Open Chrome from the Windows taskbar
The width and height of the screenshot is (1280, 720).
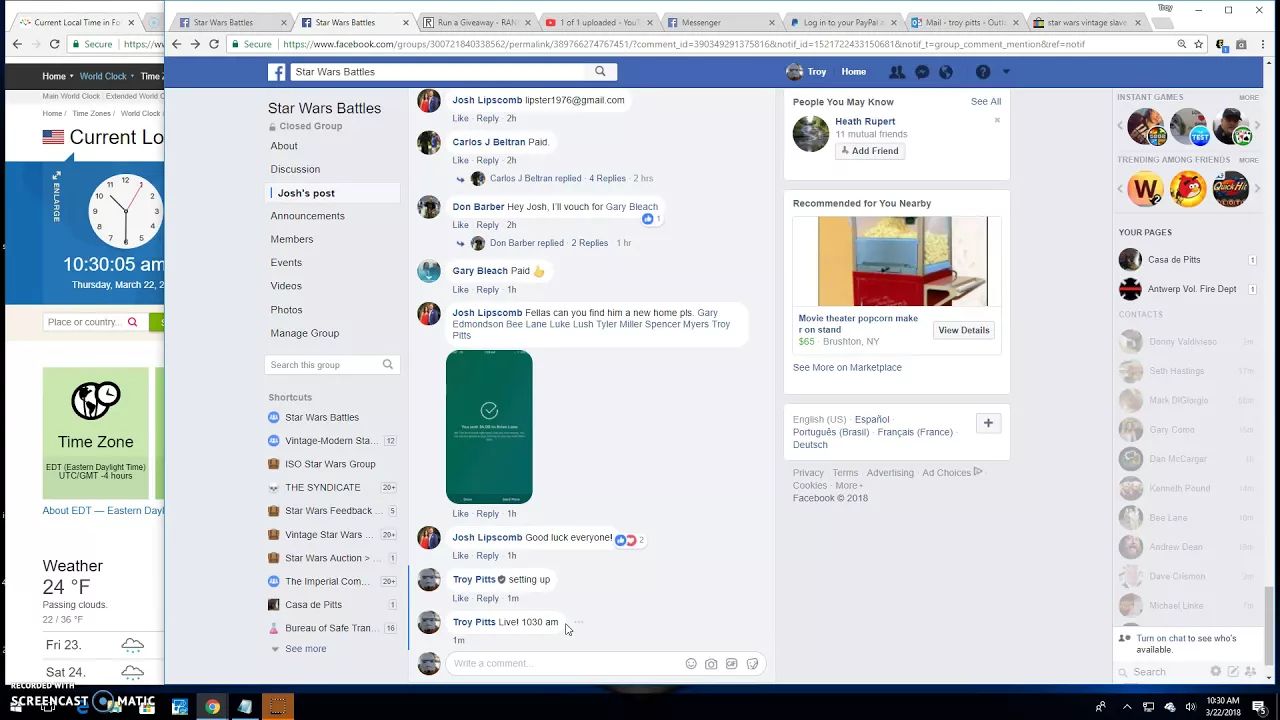click(213, 707)
